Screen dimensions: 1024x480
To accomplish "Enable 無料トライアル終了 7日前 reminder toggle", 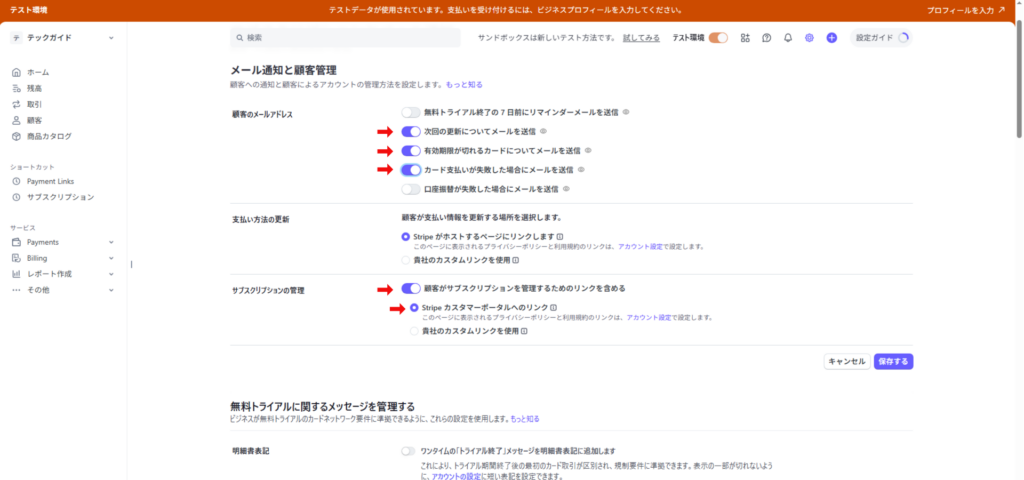I will pyautogui.click(x=411, y=112).
